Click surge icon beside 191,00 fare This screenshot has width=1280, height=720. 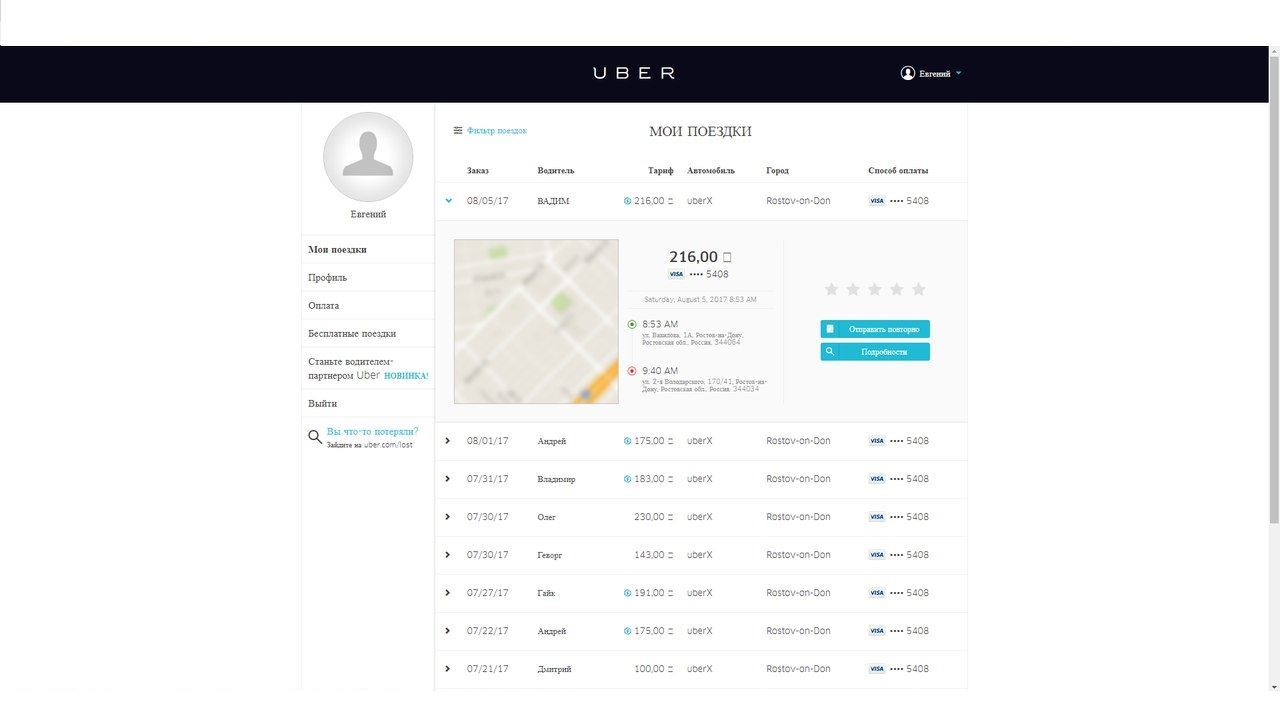627,593
